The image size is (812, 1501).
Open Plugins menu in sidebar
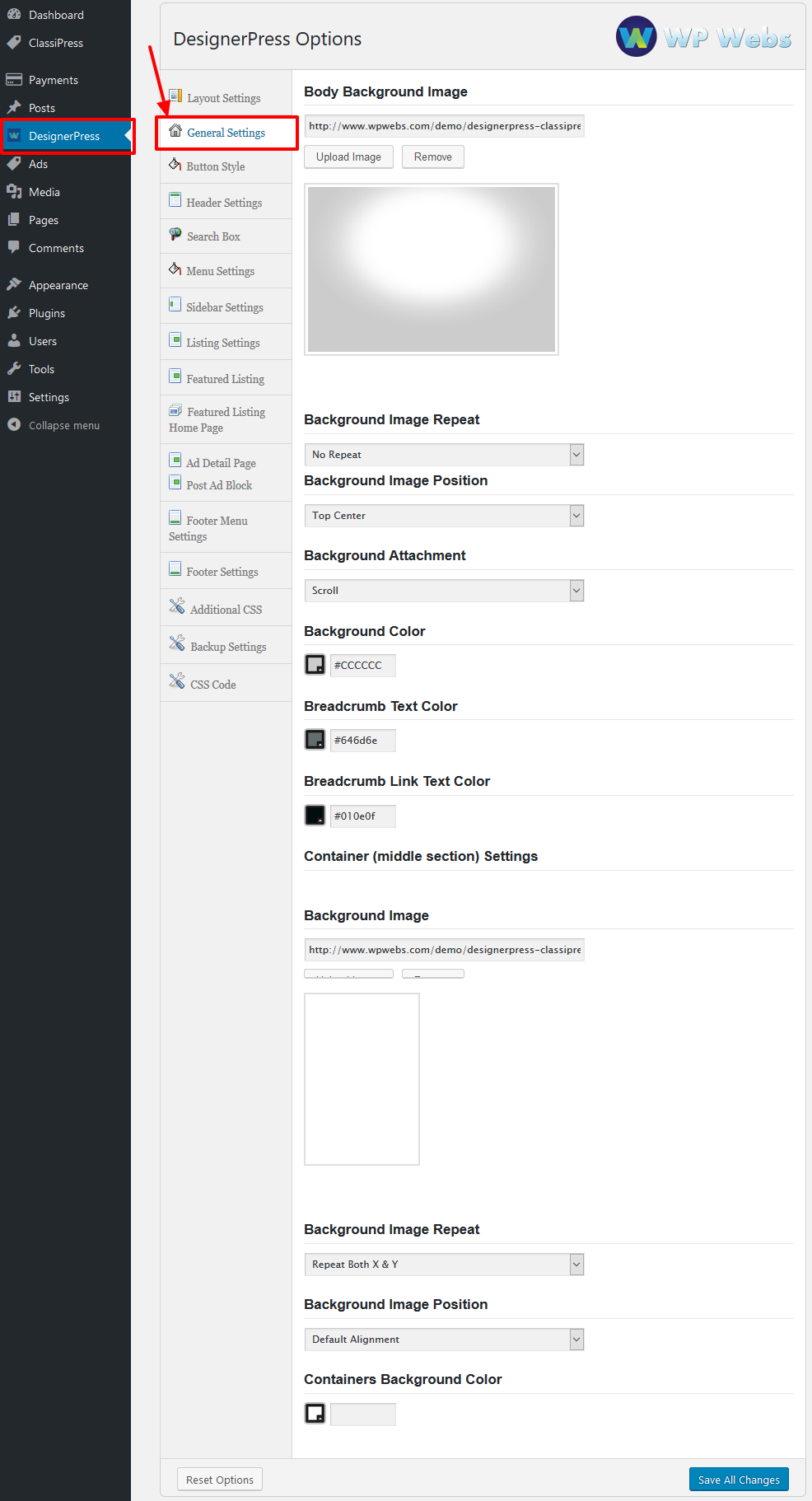(x=65, y=312)
